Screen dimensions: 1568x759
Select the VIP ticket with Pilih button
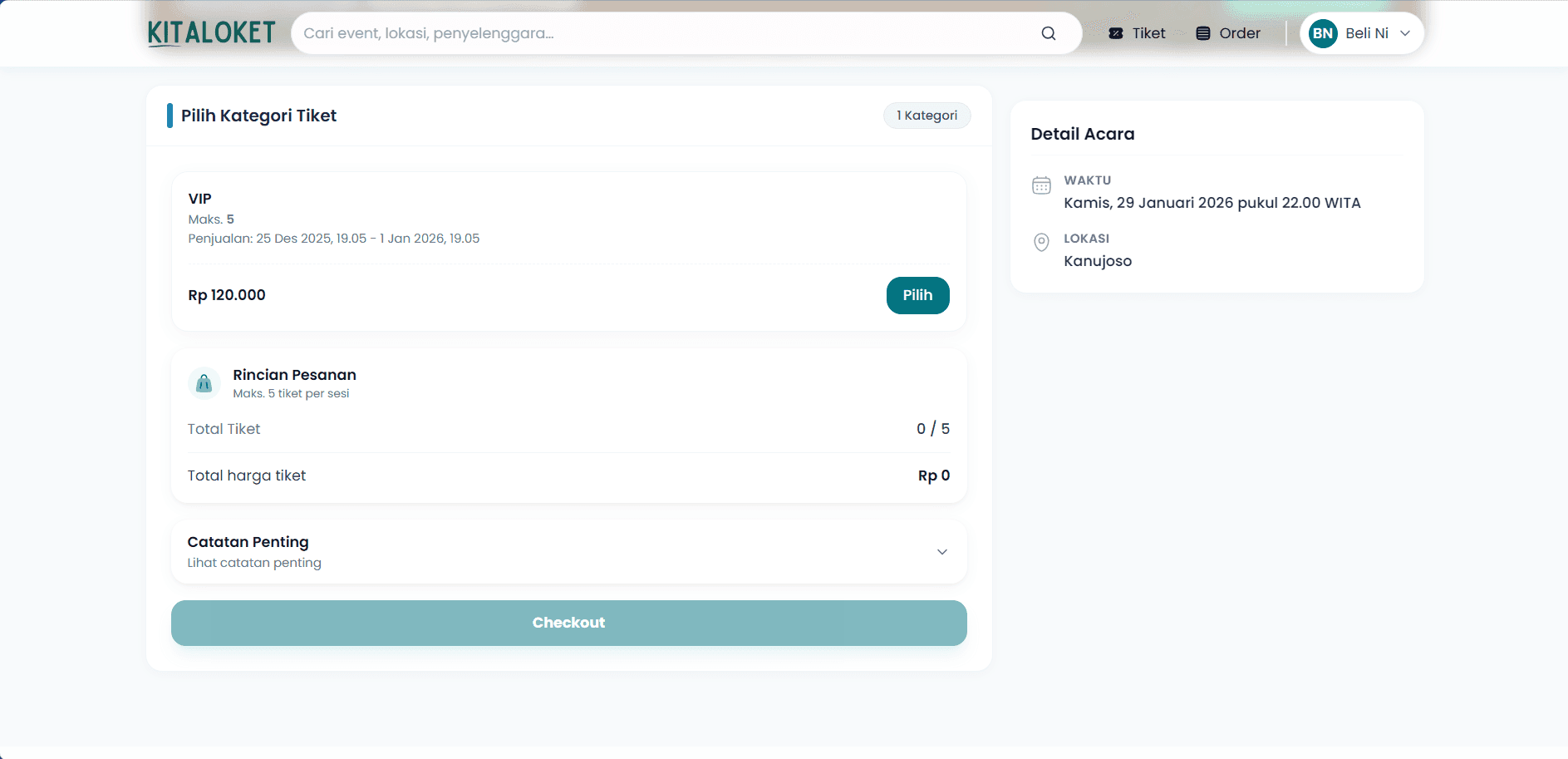(917, 295)
